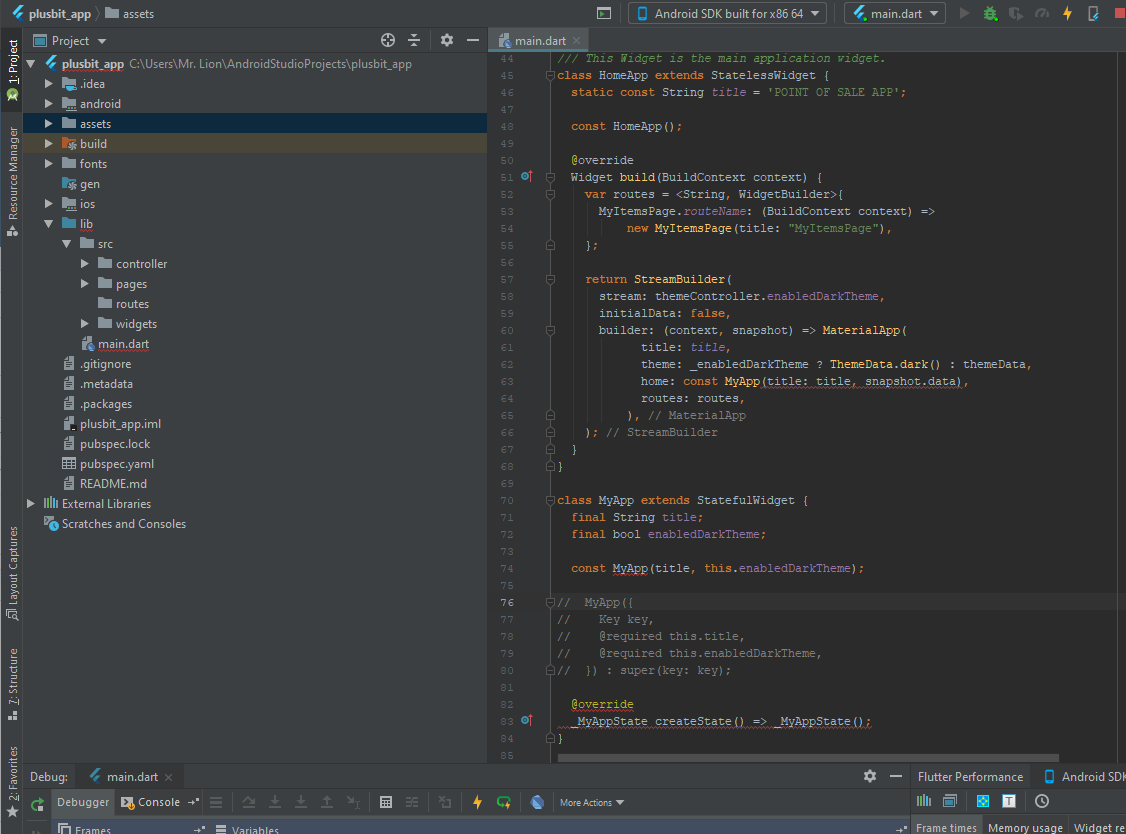Image resolution: width=1126 pixels, height=834 pixels.
Task: Click the Flutter Hot Reload lightning icon
Action: pos(1067,14)
